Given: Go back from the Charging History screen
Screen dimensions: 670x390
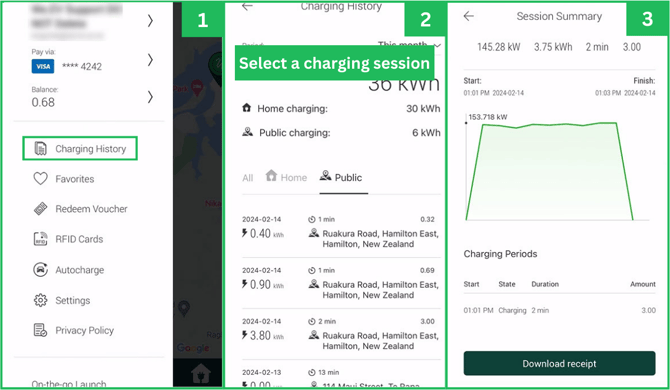Looking at the screenshot, I should 247,6.
